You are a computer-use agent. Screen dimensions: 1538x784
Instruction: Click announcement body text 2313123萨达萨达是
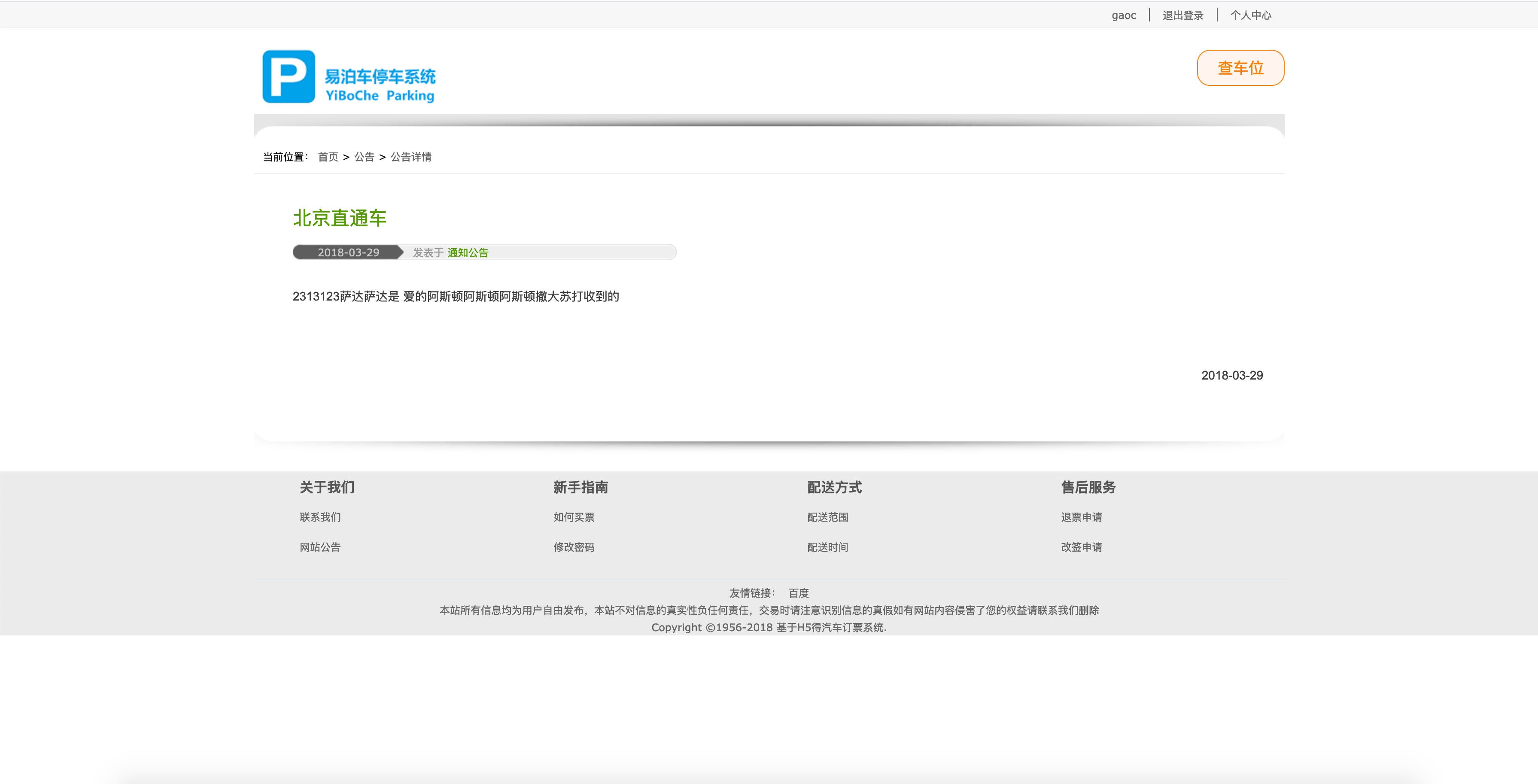pos(456,296)
